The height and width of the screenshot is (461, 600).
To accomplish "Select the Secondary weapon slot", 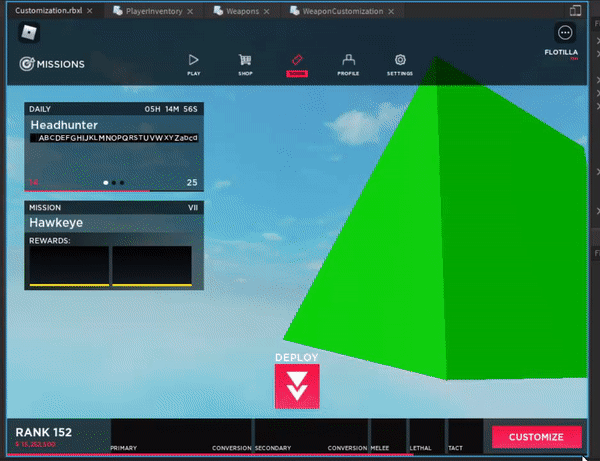I will point(311,436).
